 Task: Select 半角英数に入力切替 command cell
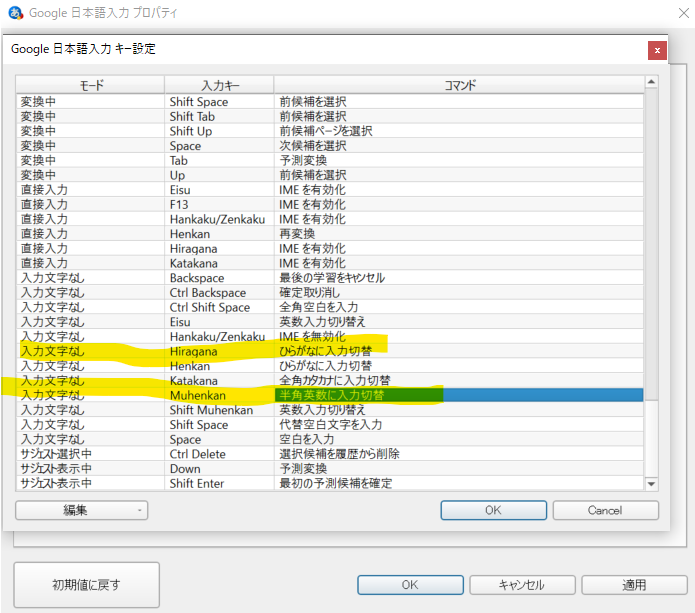point(459,395)
